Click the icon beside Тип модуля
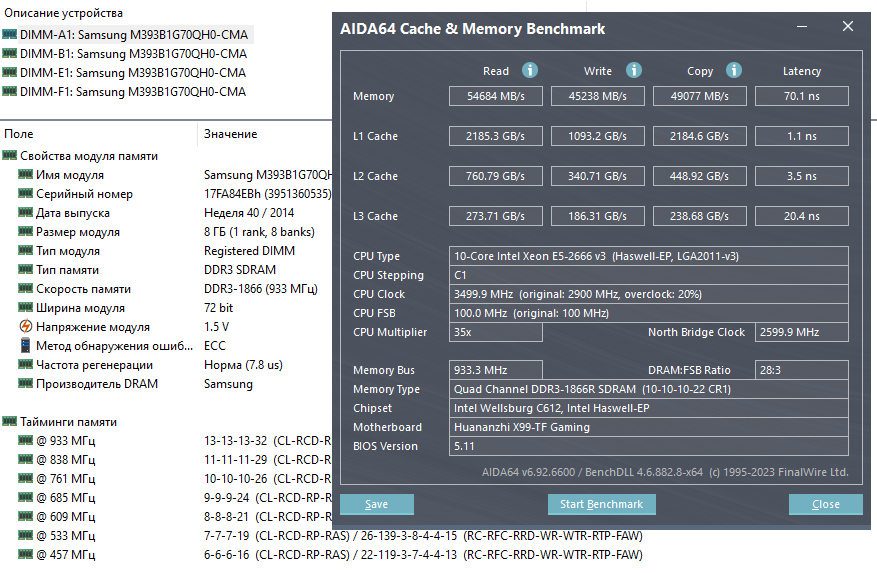Image resolution: width=877 pixels, height=573 pixels. 26,251
